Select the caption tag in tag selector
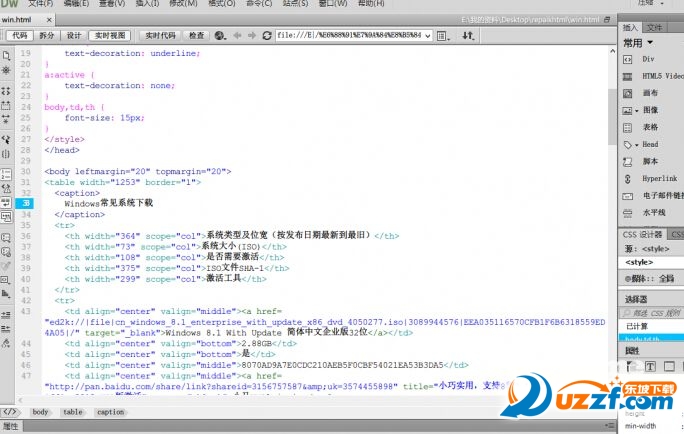The height and width of the screenshot is (434, 684). click(x=110, y=412)
